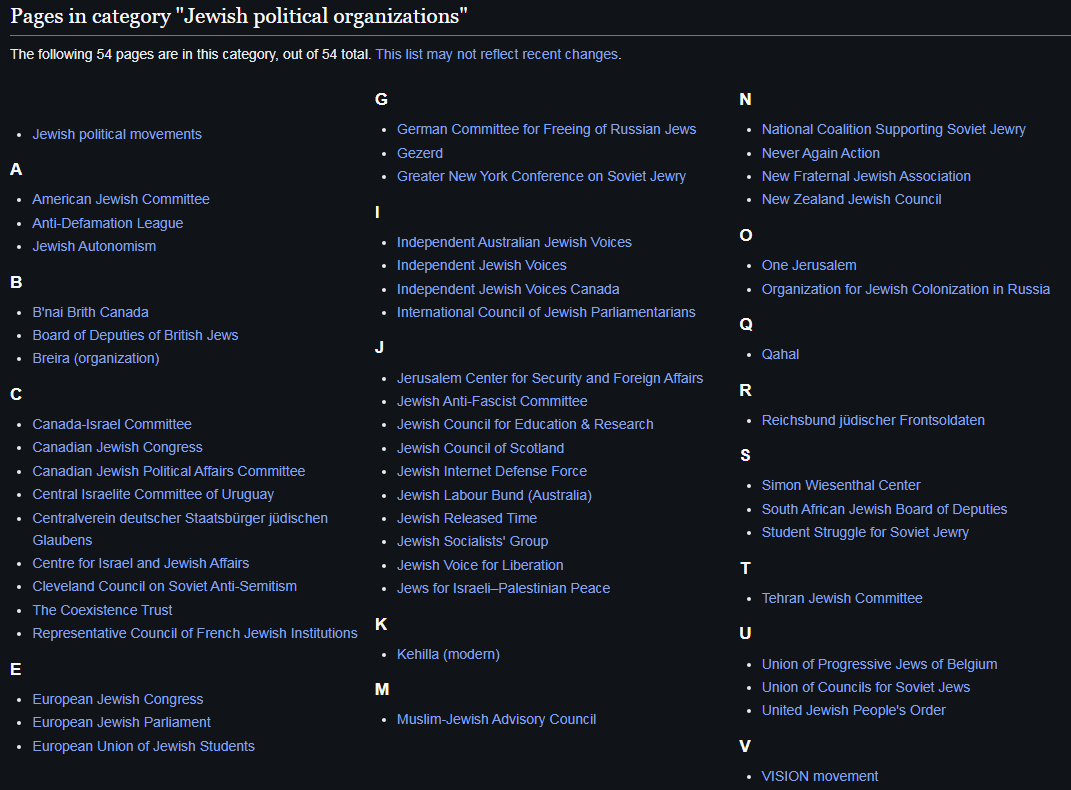Open the Anti-Defamation League page

tap(107, 223)
